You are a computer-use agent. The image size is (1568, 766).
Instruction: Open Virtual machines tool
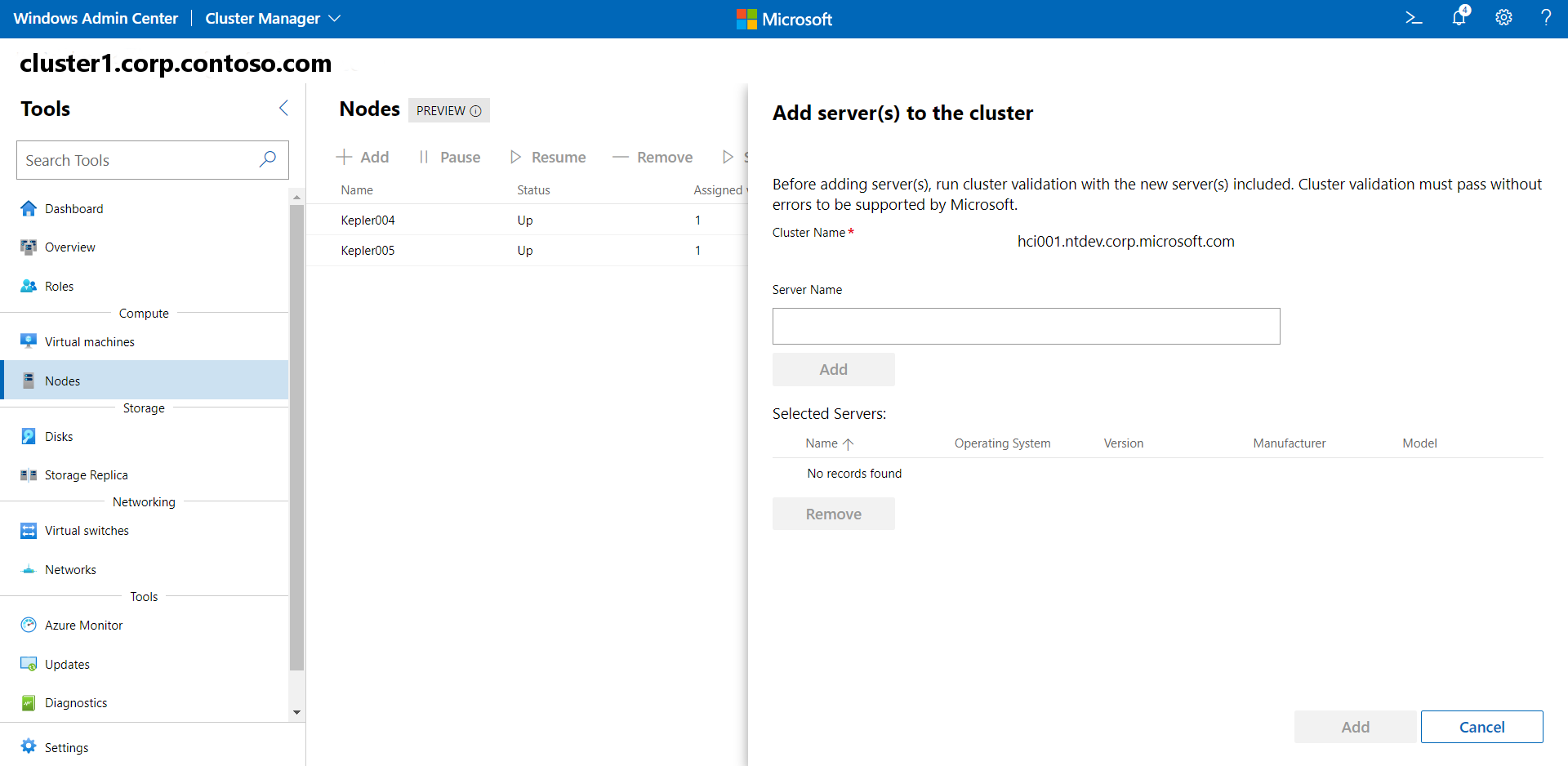coord(89,342)
